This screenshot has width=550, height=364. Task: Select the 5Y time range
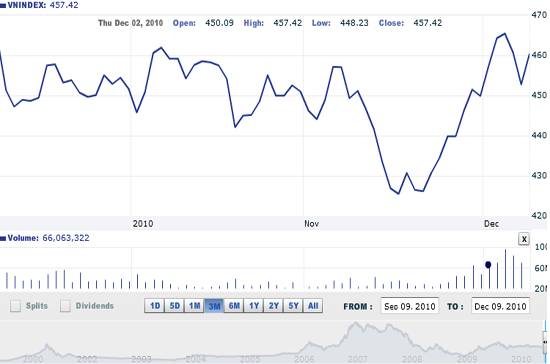pos(293,306)
